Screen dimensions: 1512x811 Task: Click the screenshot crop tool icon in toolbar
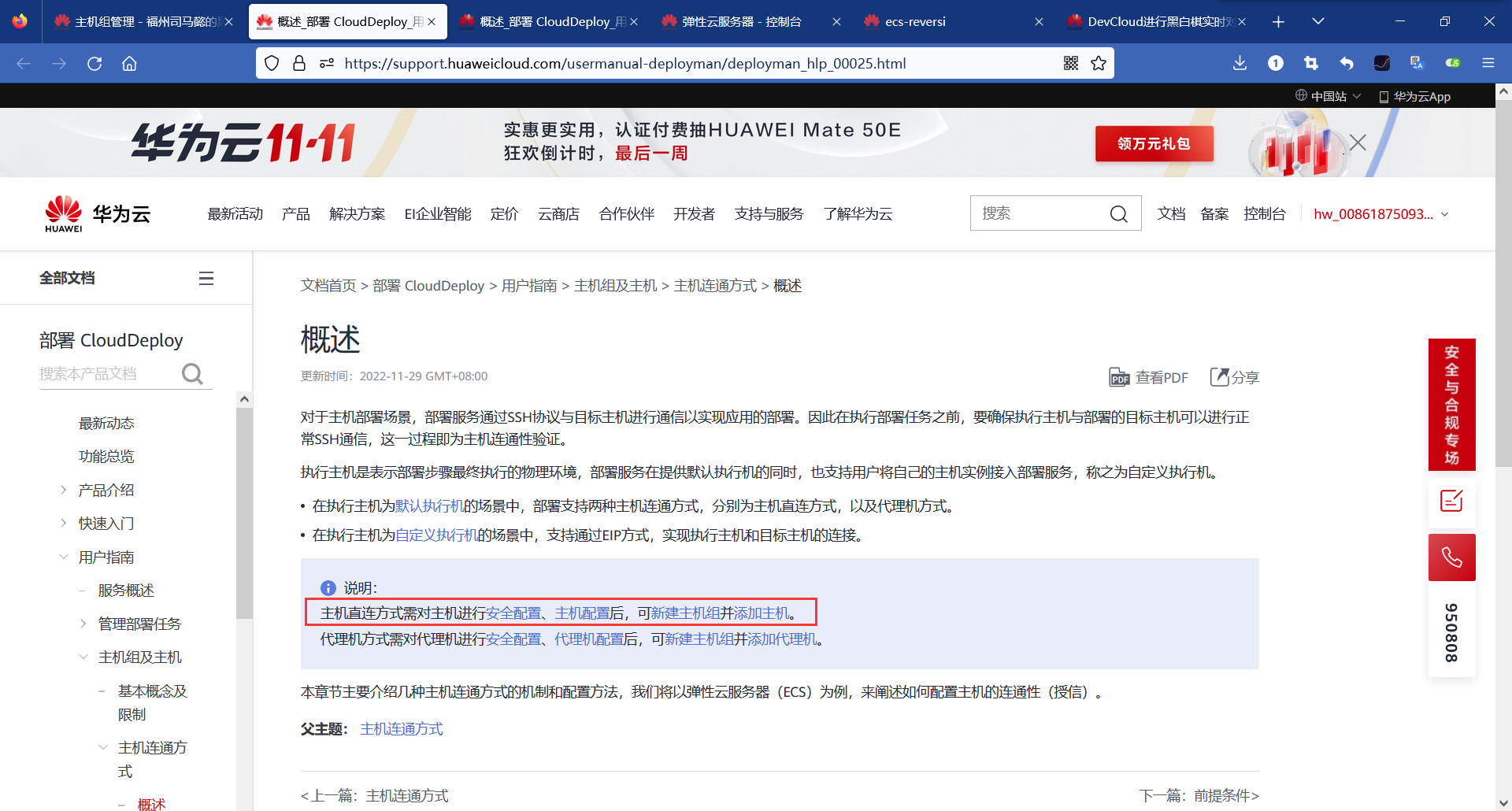[1311, 63]
